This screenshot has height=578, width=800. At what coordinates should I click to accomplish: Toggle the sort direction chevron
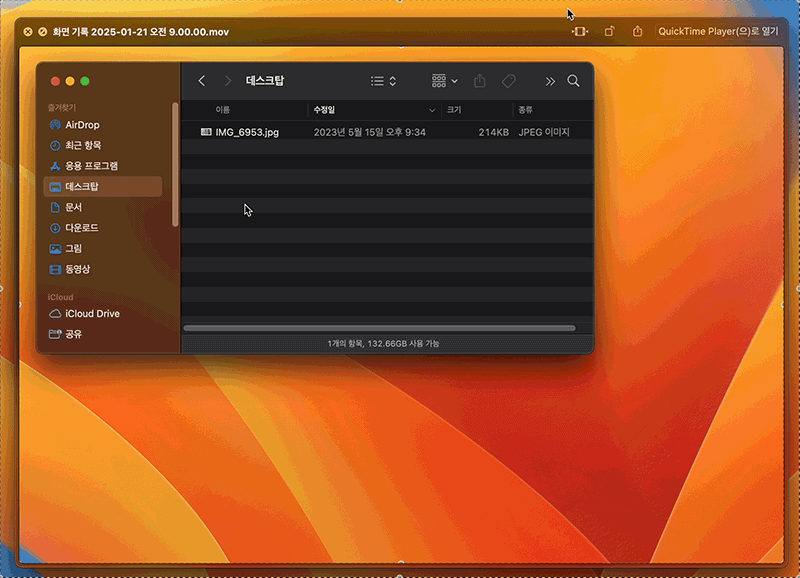[432, 110]
